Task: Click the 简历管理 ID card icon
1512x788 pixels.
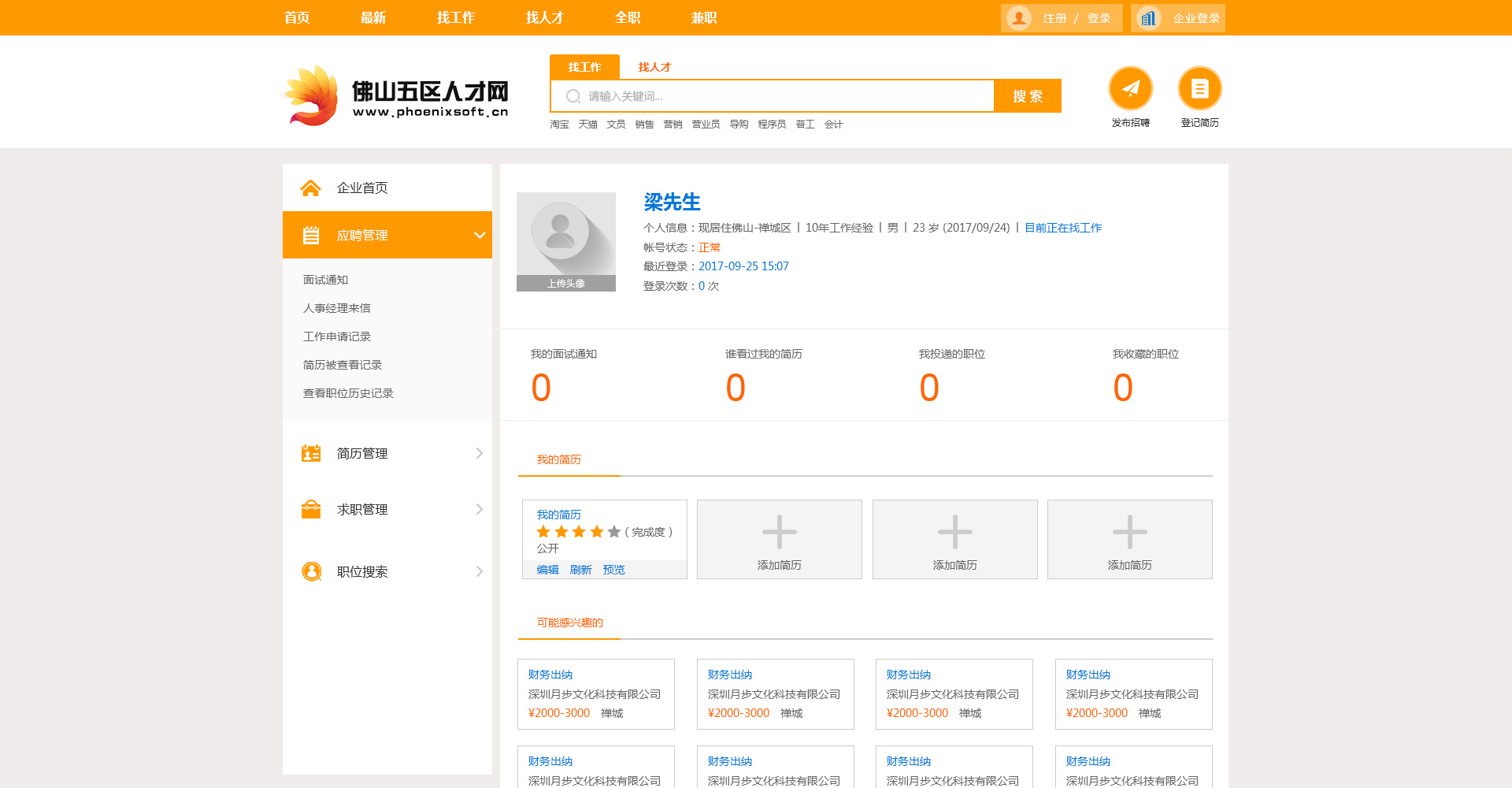Action: click(311, 454)
